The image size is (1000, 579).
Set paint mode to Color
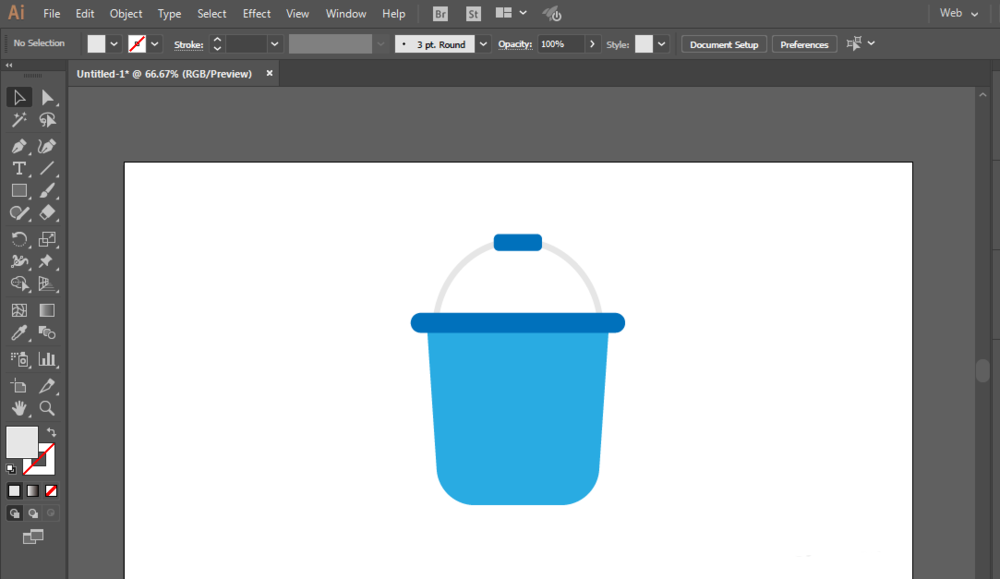(15, 491)
